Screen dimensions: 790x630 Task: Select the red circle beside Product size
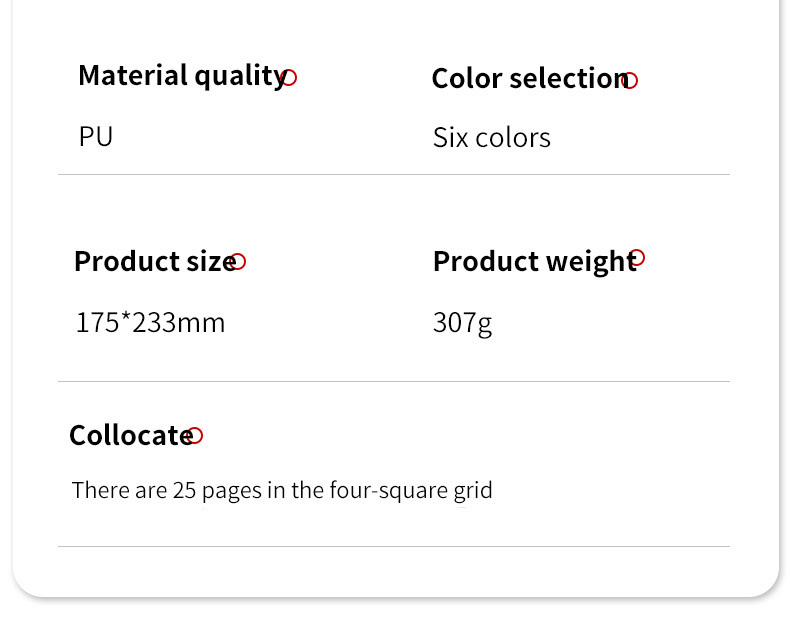(238, 262)
